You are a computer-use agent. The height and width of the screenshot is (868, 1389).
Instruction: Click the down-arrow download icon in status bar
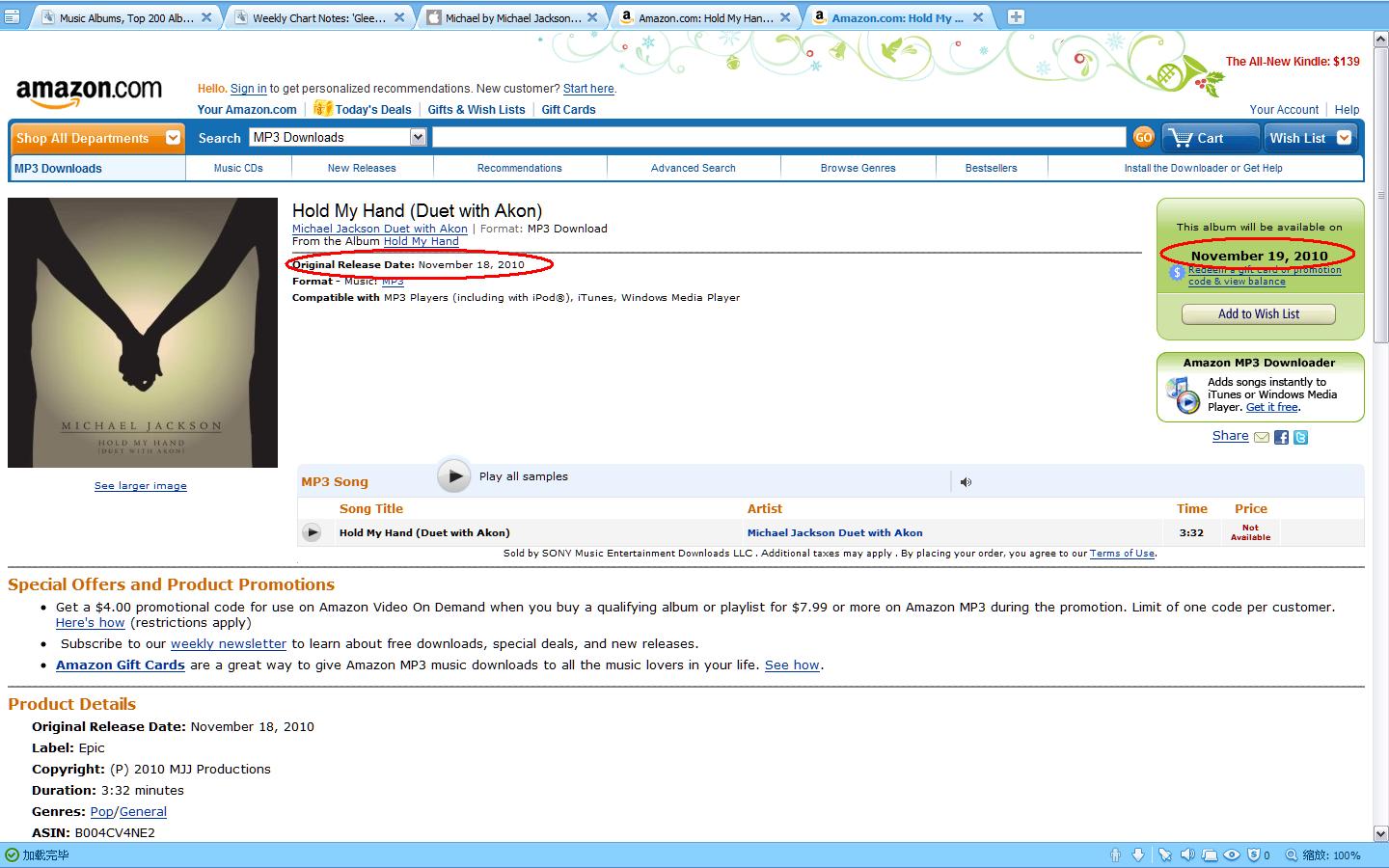point(1138,855)
